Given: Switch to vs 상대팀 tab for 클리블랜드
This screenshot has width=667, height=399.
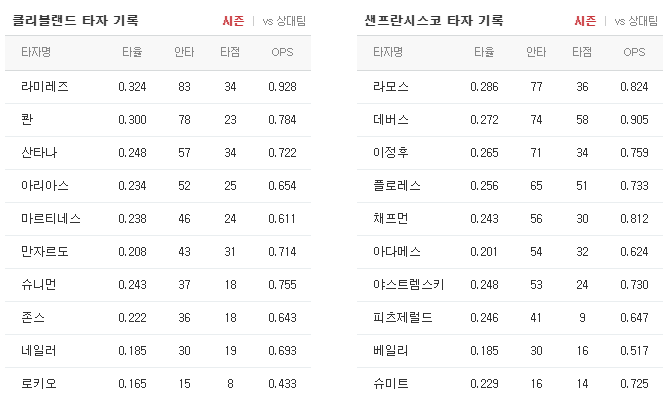Looking at the screenshot, I should click(284, 21).
